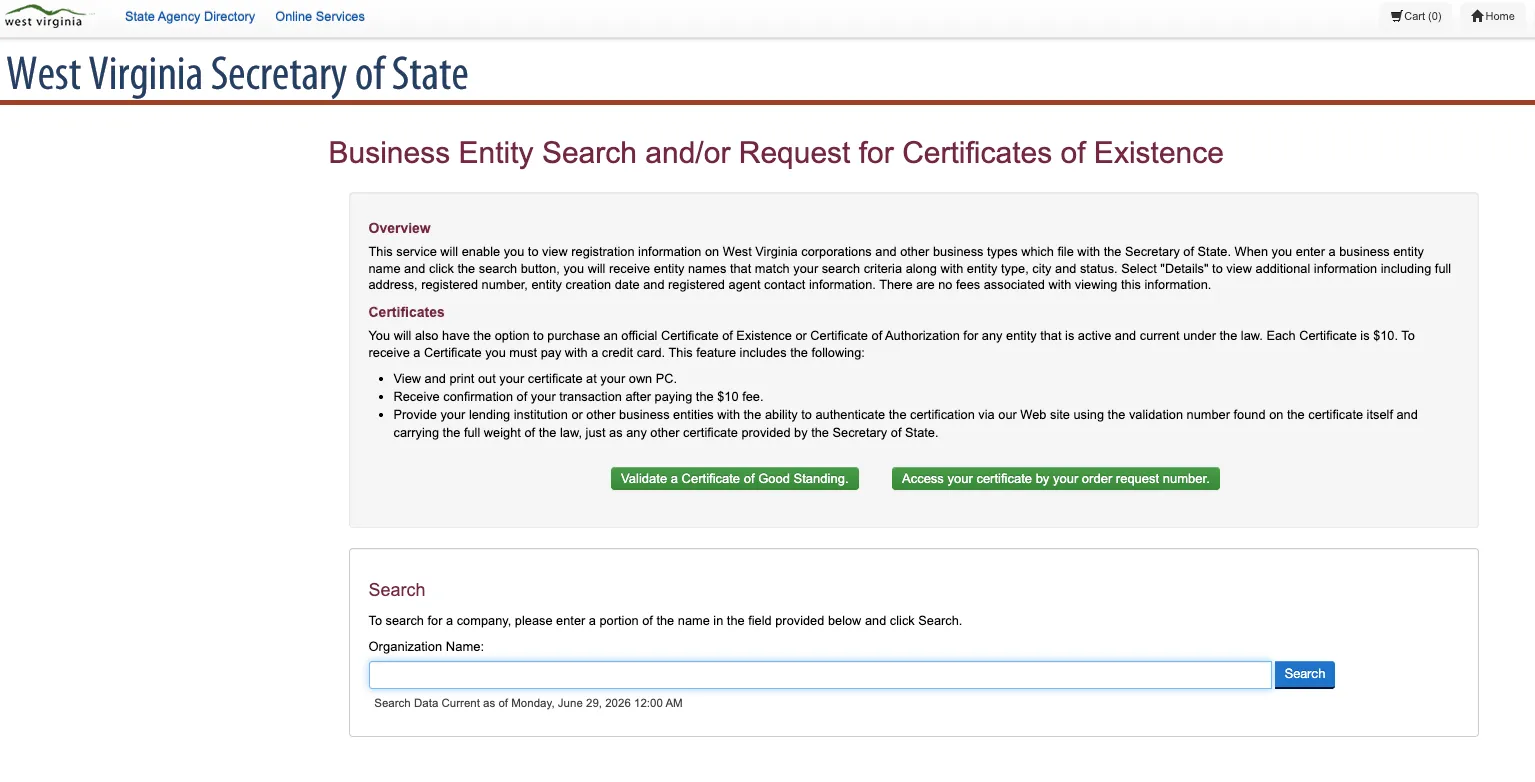
Task: Open the Online Services link
Action: (320, 17)
